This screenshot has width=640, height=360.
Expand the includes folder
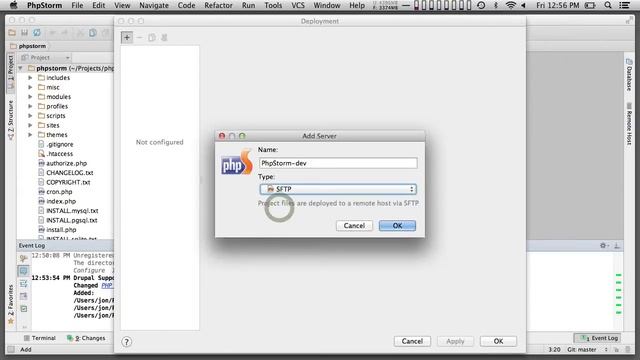click(30, 78)
